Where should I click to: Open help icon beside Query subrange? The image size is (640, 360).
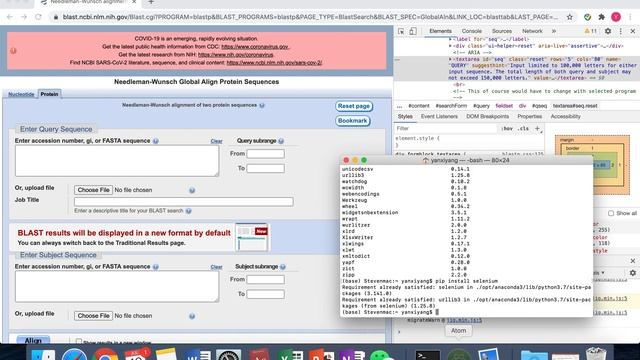click(281, 141)
